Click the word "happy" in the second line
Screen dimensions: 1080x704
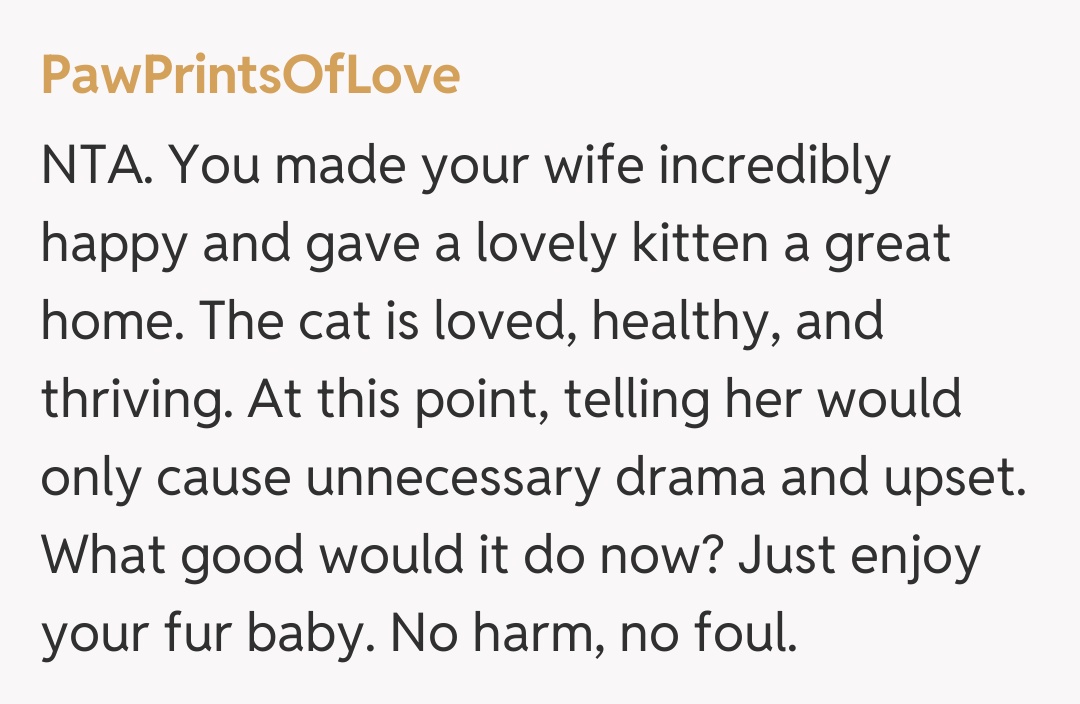click(113, 244)
